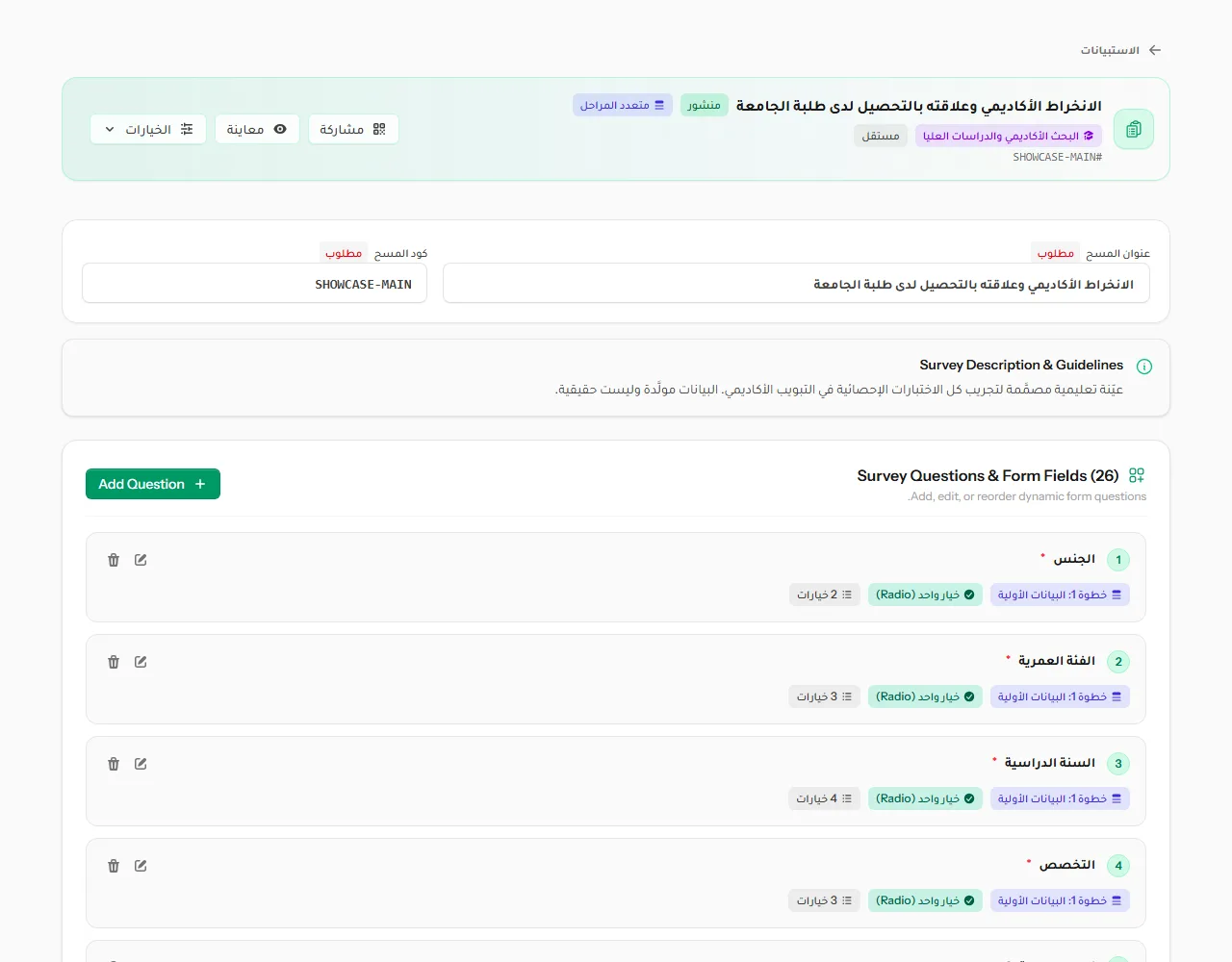Click the منشور published status badge
This screenshot has height=962, width=1232.
pyautogui.click(x=705, y=105)
